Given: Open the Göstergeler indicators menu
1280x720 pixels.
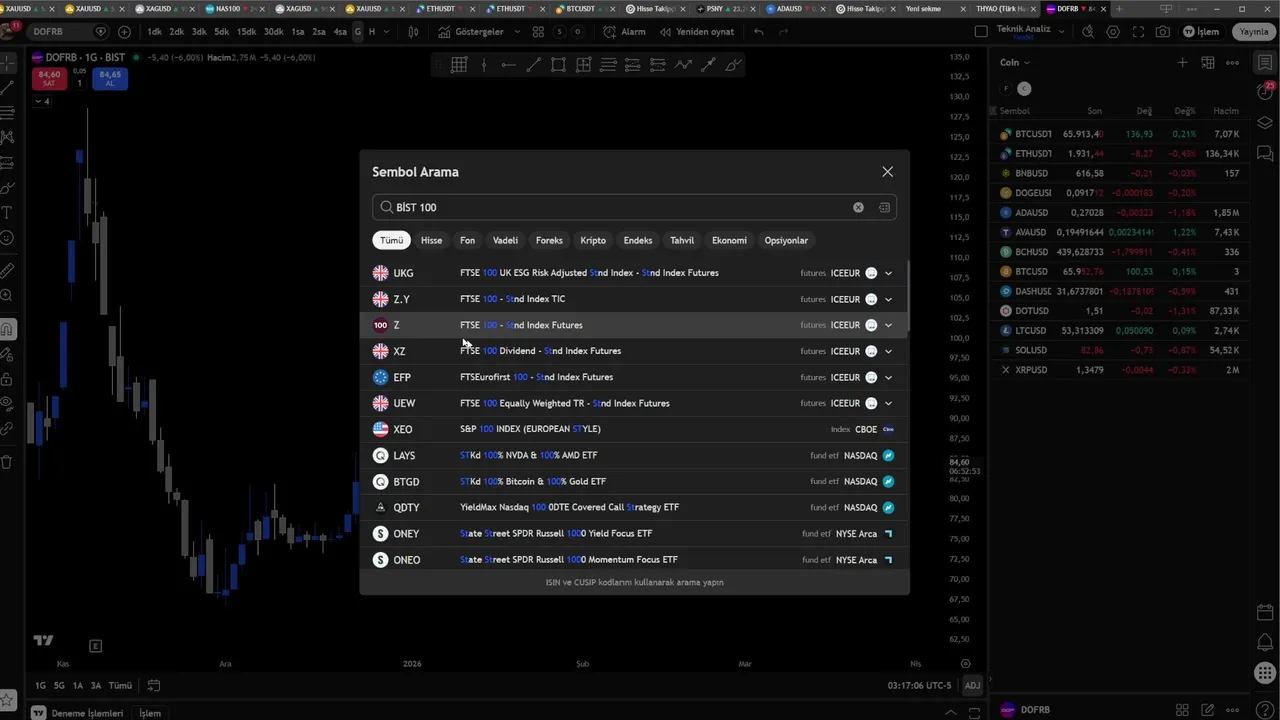Looking at the screenshot, I should (x=471, y=32).
